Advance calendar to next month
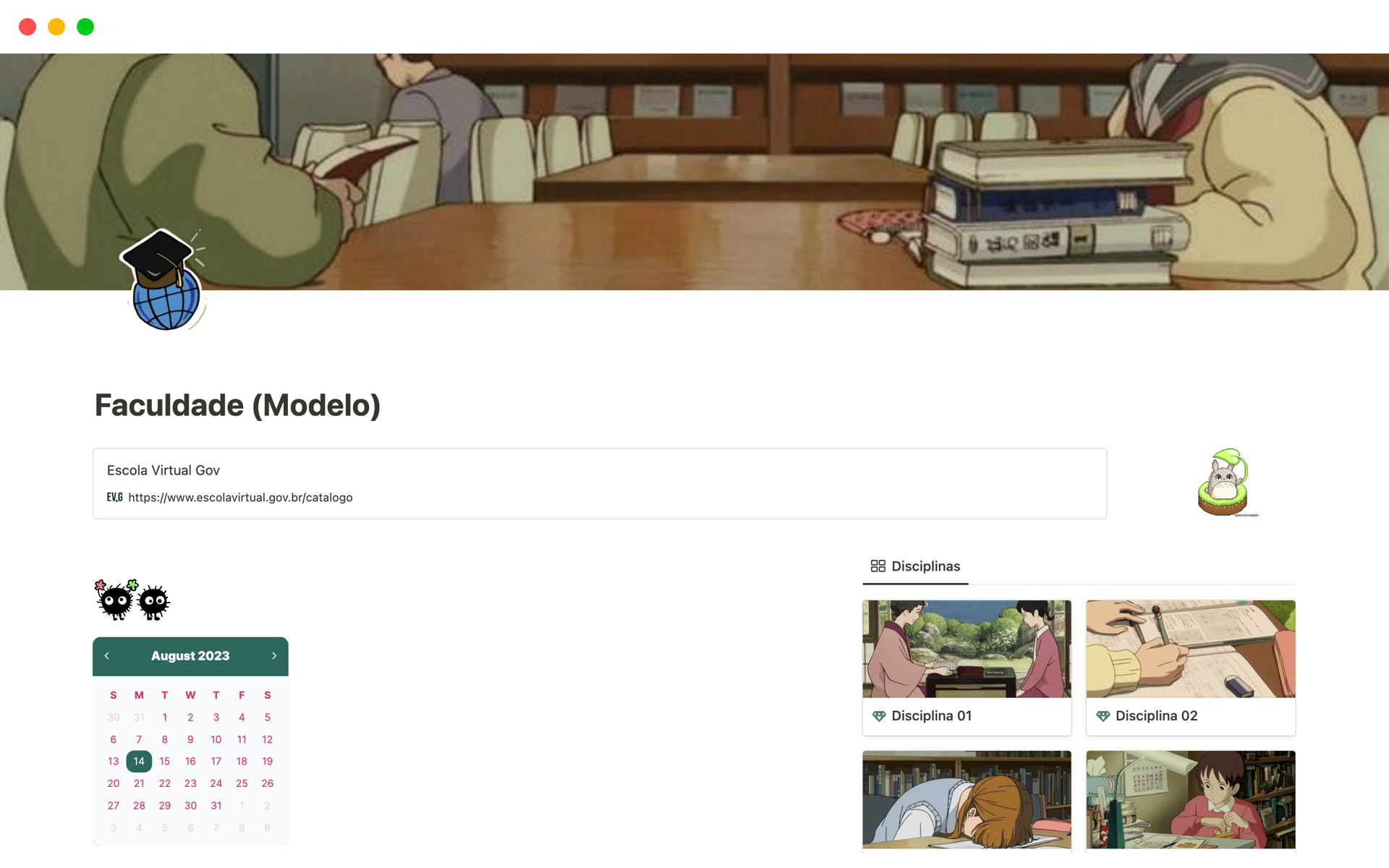 [x=274, y=656]
